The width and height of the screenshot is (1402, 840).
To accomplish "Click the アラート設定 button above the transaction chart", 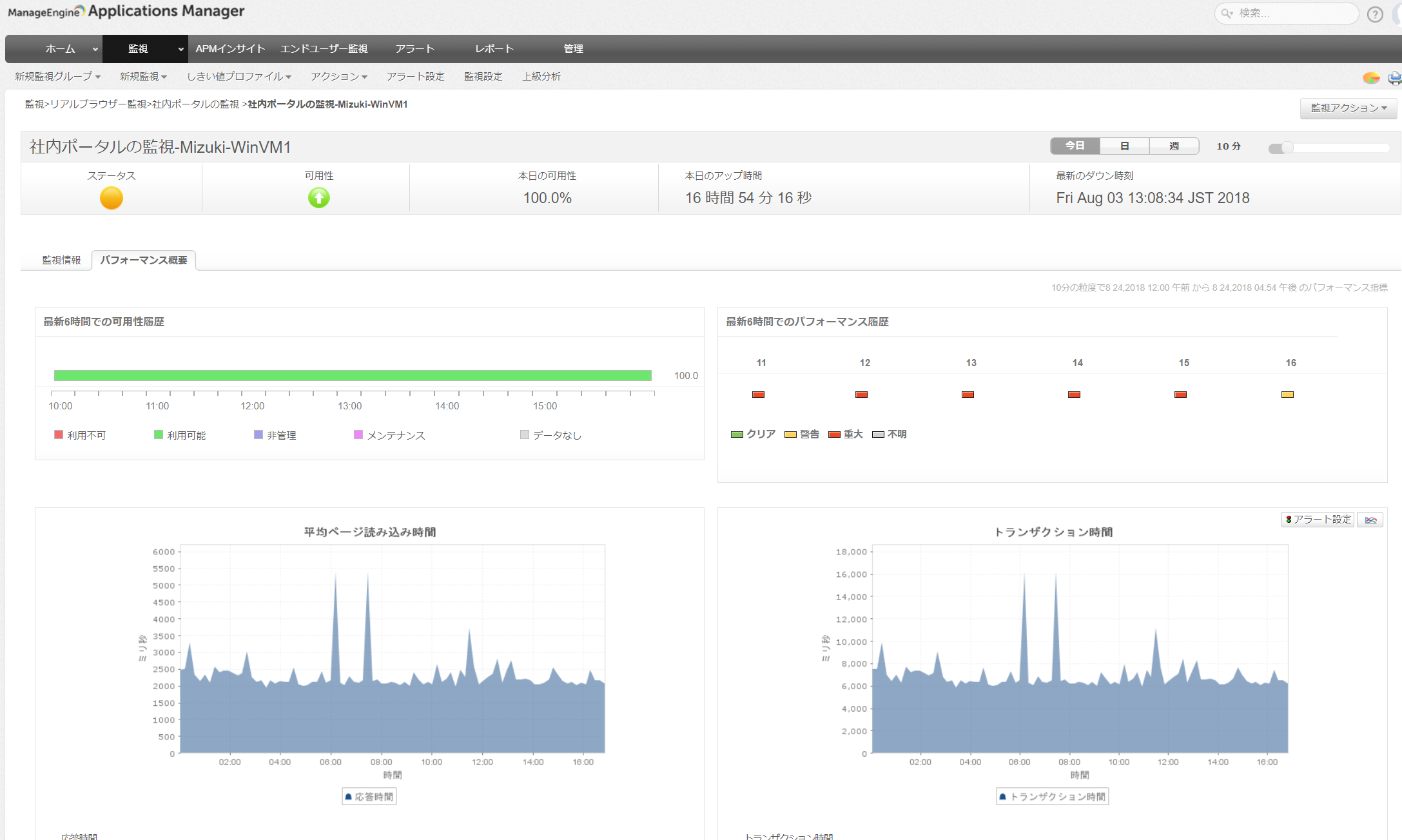I will (1318, 520).
